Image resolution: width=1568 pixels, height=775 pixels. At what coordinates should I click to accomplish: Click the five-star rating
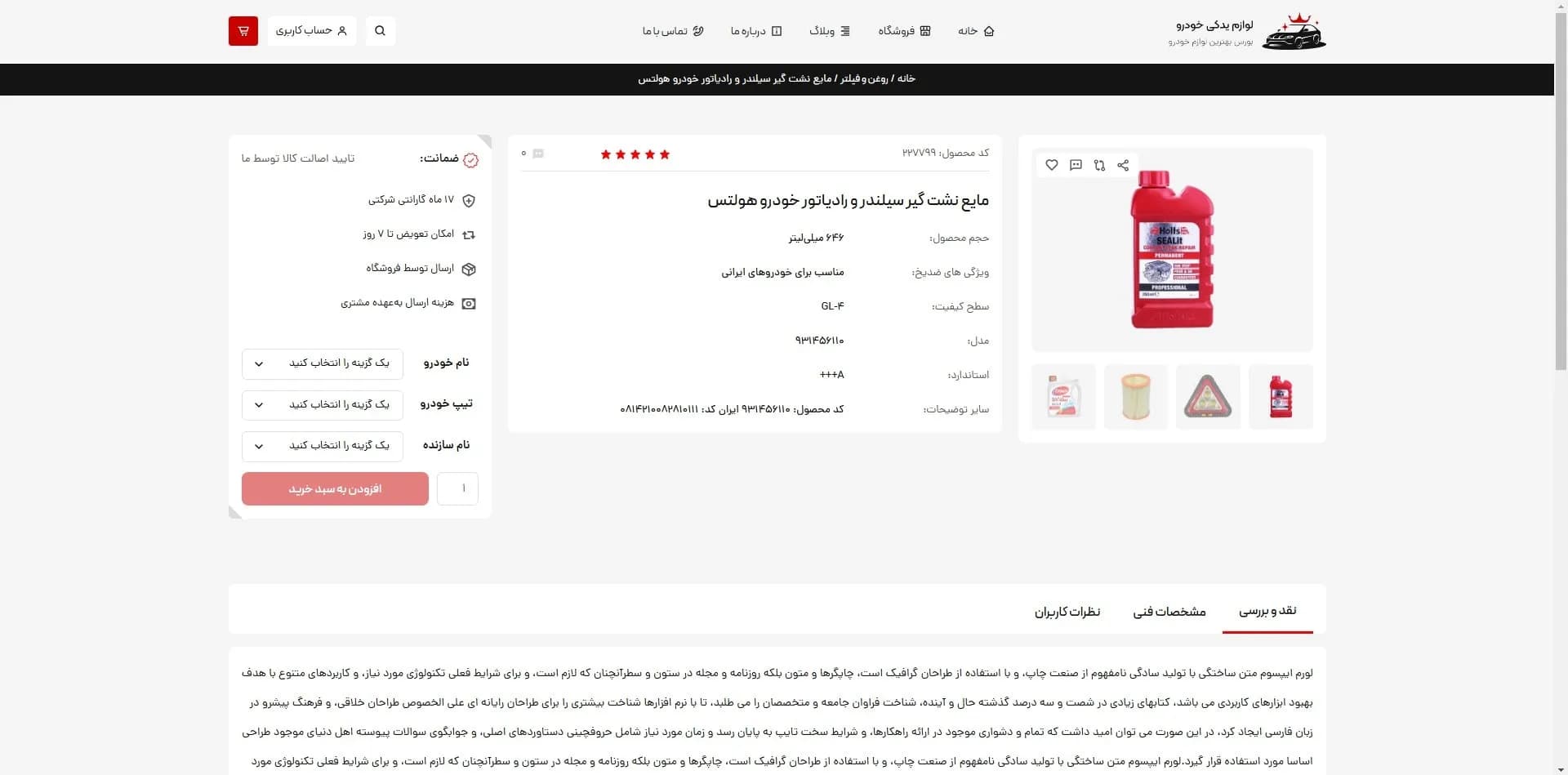pos(635,154)
